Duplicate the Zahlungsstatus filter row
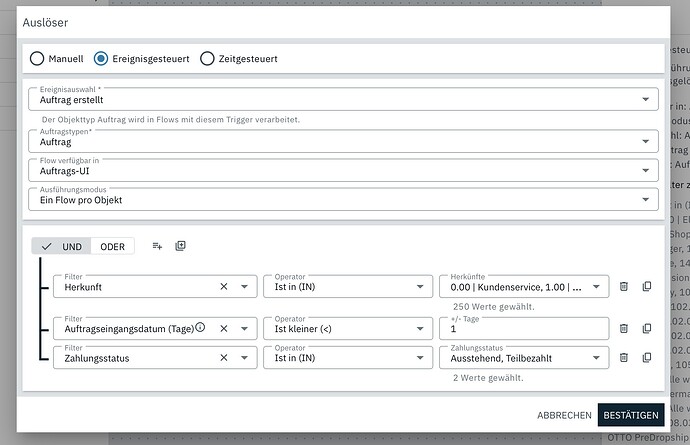Screen dimensions: 690x445 647,357
